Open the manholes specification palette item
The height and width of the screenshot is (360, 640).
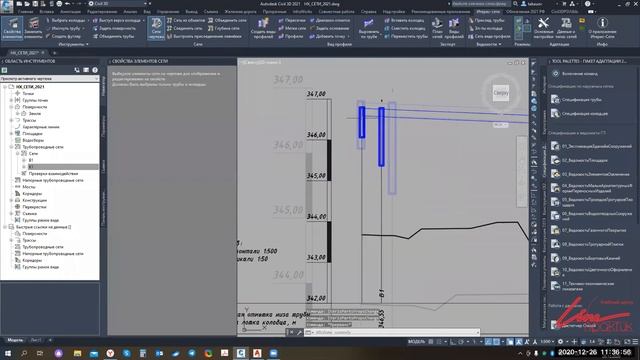[579, 113]
